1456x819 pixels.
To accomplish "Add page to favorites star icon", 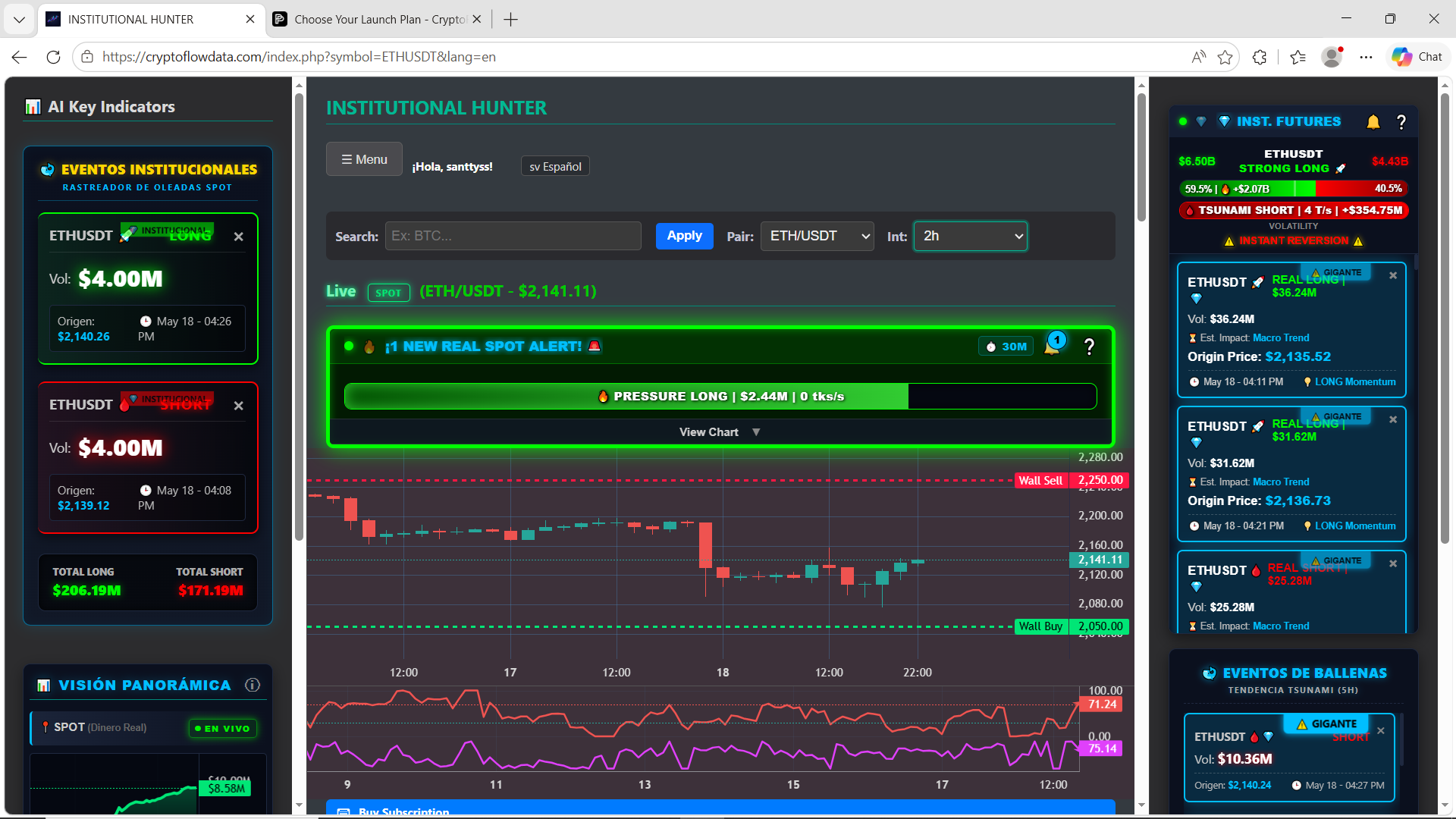I will [x=1225, y=57].
